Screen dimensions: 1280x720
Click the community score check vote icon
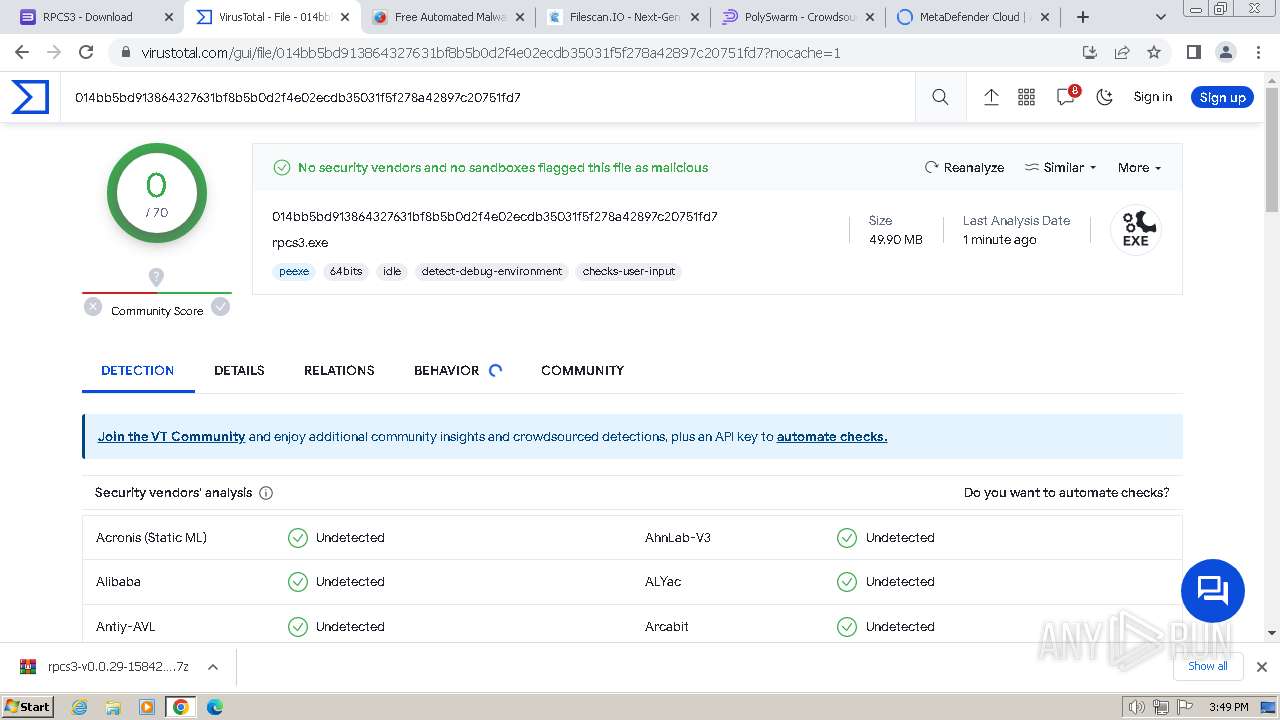click(x=221, y=307)
